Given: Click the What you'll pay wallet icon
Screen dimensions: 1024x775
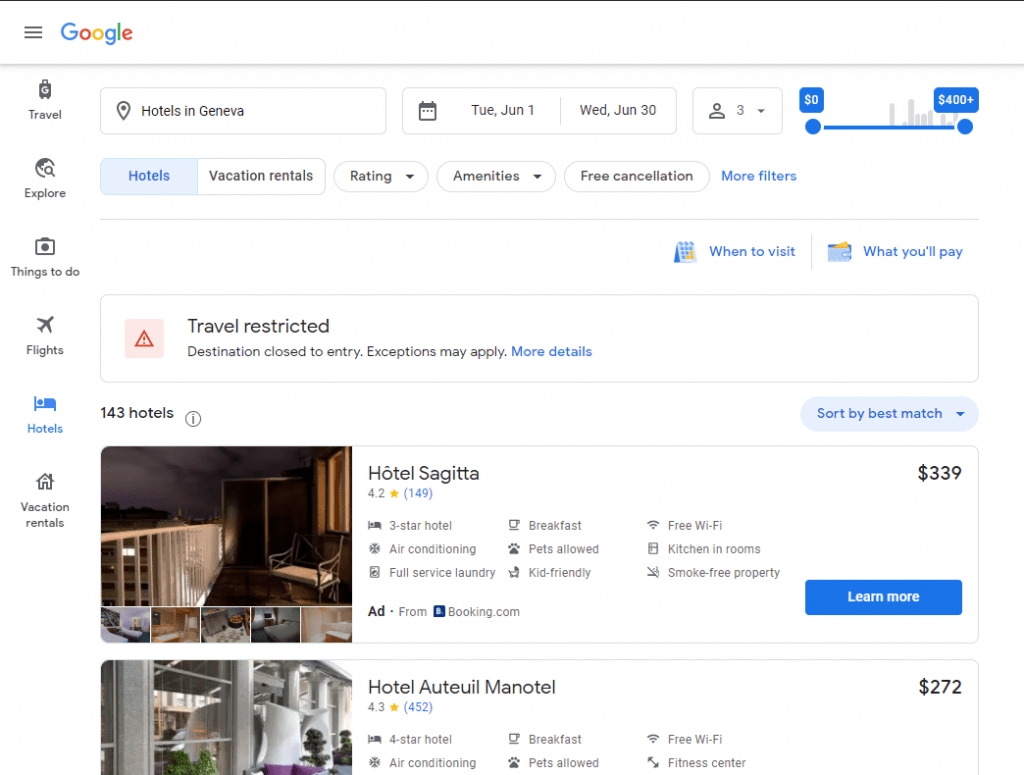Looking at the screenshot, I should click(839, 251).
